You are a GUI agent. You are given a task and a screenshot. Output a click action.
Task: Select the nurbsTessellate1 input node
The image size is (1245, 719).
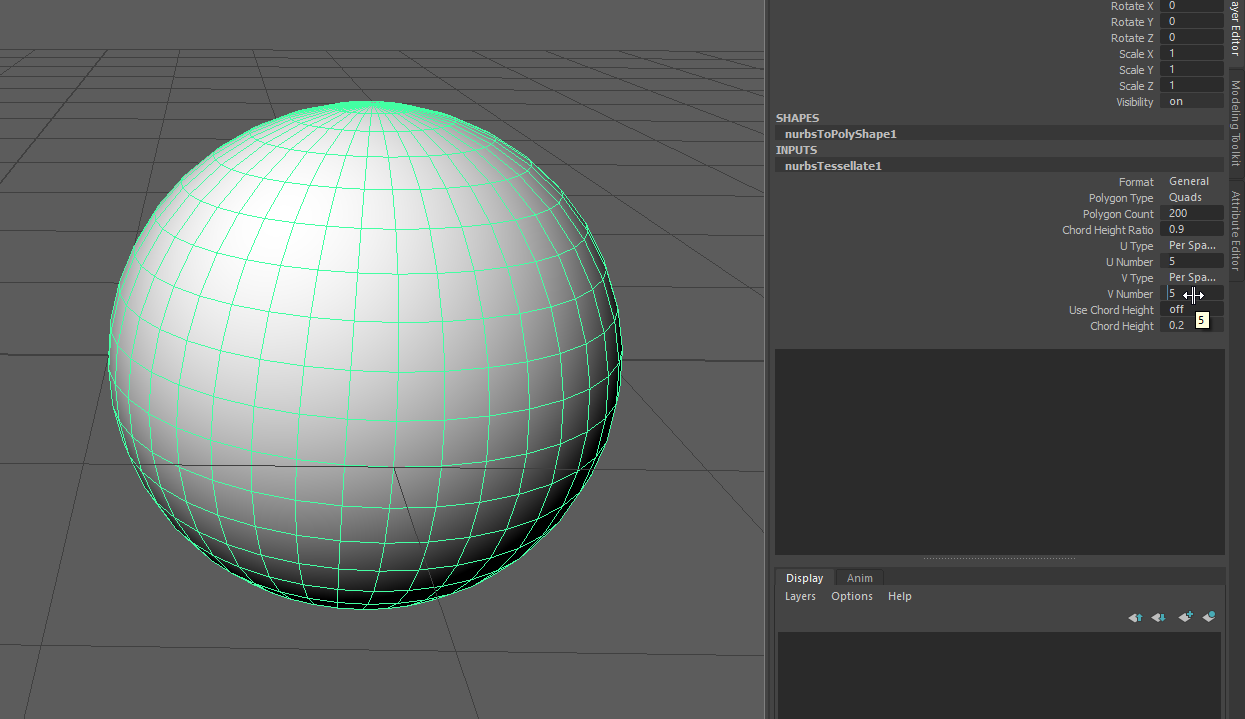tap(833, 166)
